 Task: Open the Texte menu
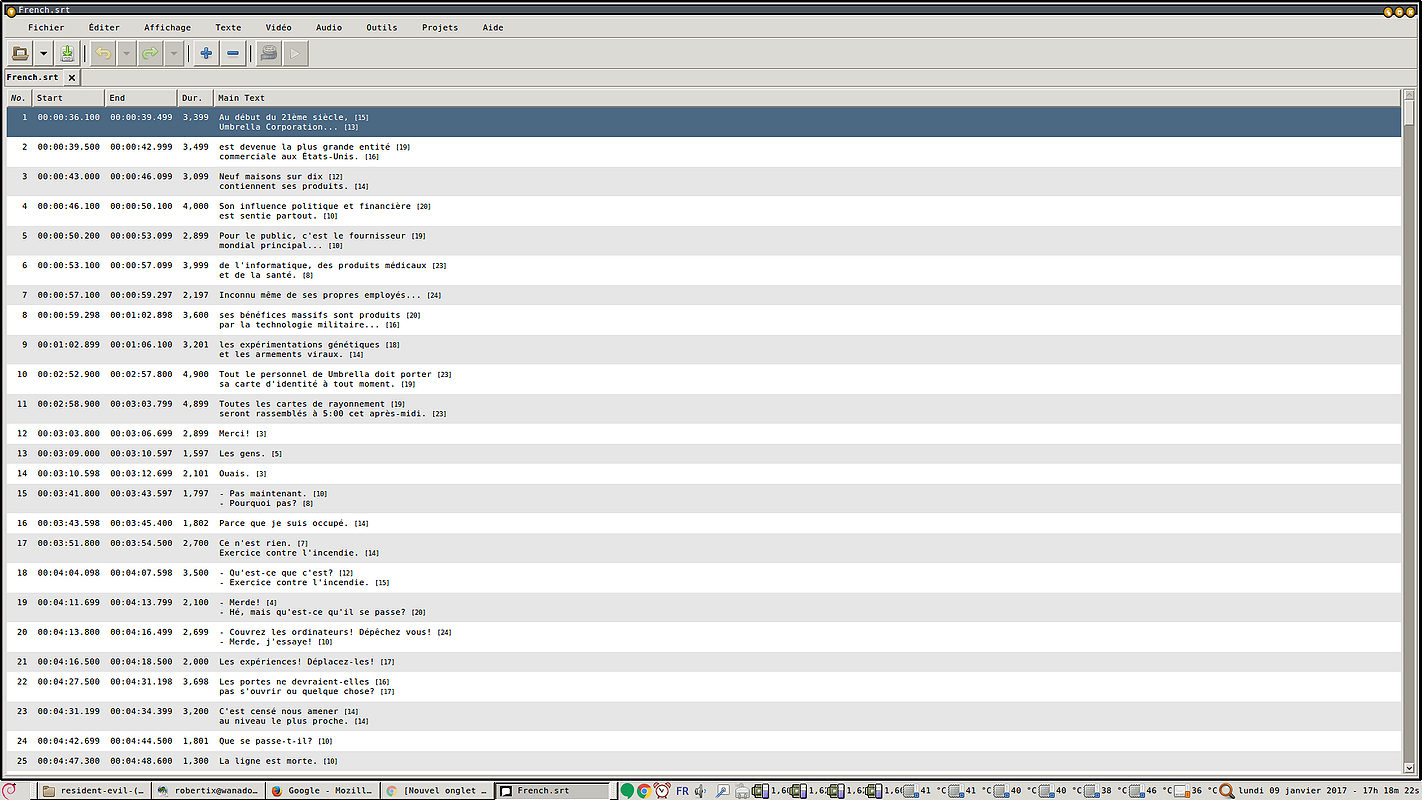coord(228,28)
